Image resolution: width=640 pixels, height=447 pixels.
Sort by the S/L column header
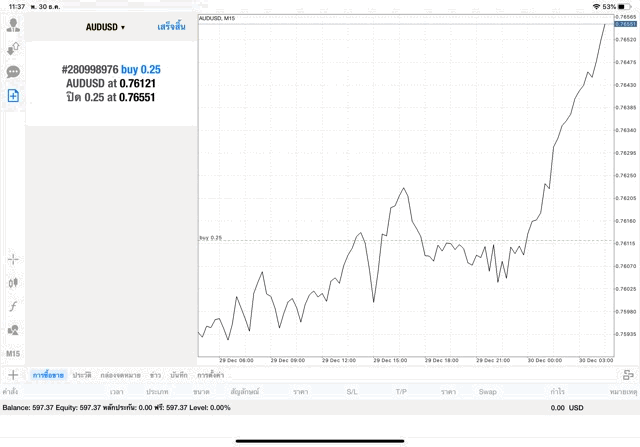[x=352, y=391]
